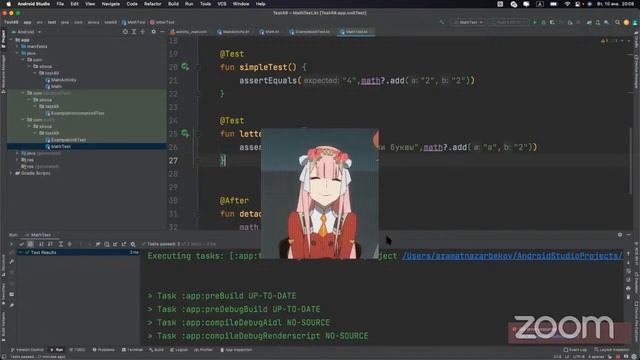Click the print icon beside the console output
This screenshot has width=640, height=360.
pos(629,288)
